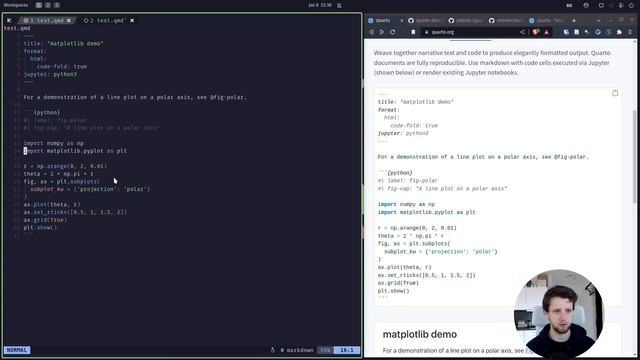This screenshot has width=640, height=360.
Task: Click 'import matplotlib.pyplot as plt' in editor
Action: click(75, 151)
